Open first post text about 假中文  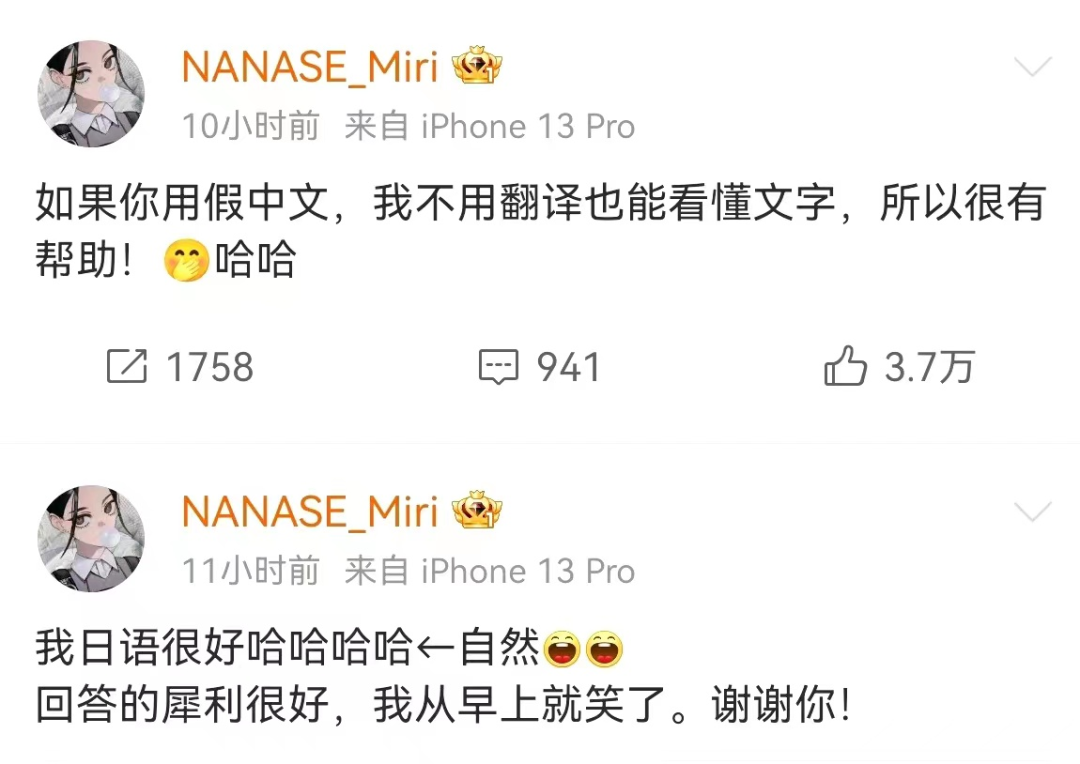tap(541, 231)
